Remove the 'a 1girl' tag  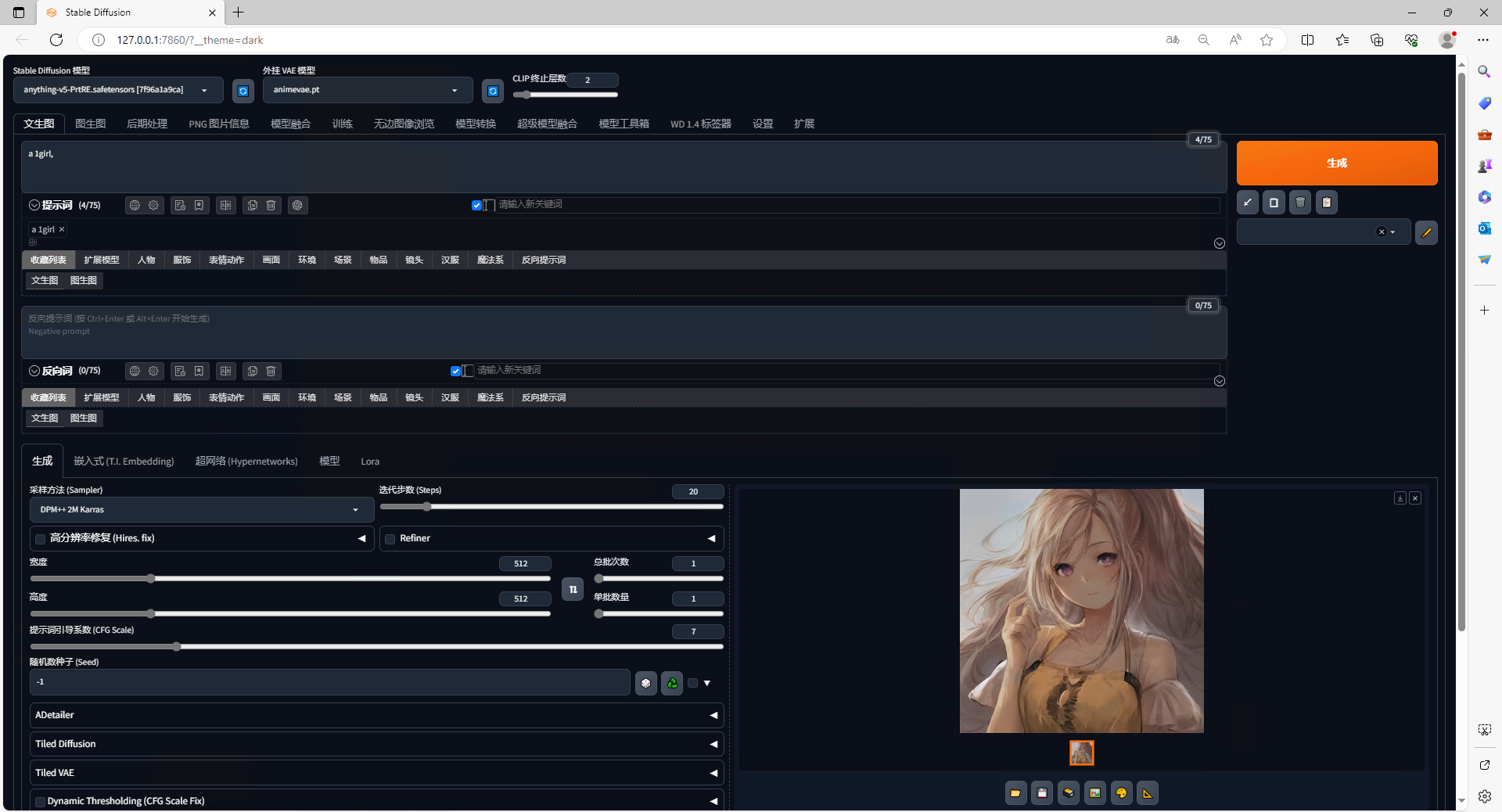tap(62, 229)
